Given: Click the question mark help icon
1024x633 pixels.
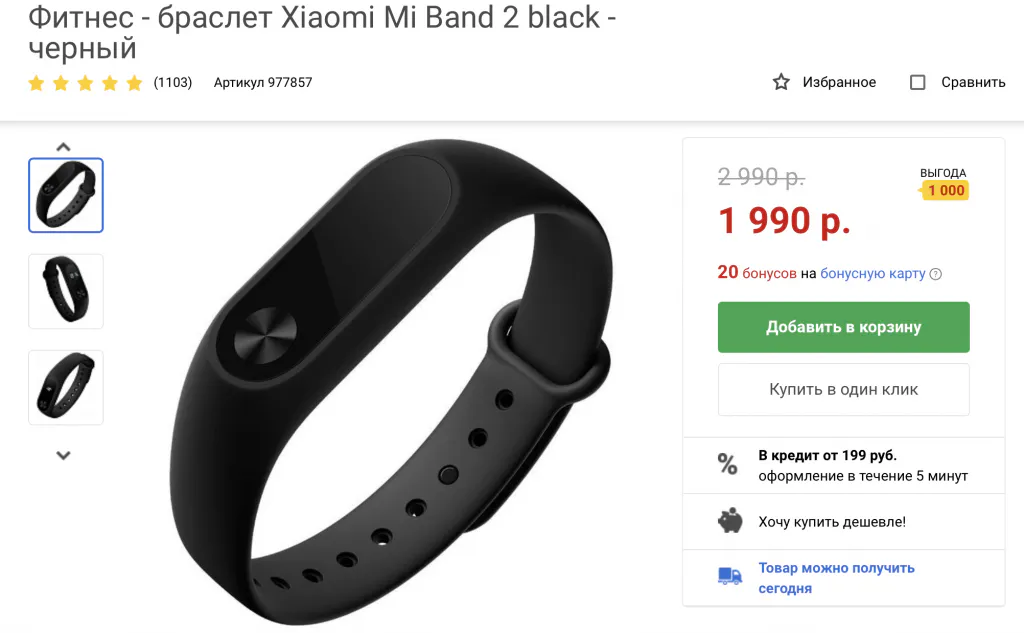Looking at the screenshot, I should (936, 274).
